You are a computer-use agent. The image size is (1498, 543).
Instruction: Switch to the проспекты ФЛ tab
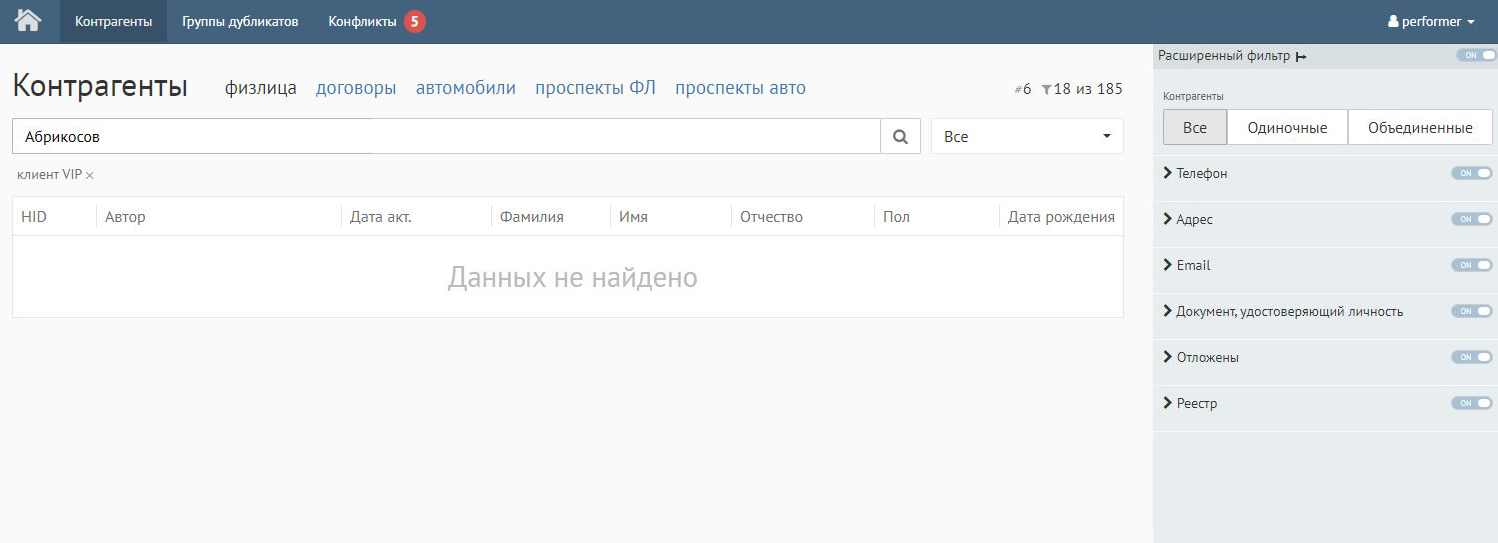point(595,88)
